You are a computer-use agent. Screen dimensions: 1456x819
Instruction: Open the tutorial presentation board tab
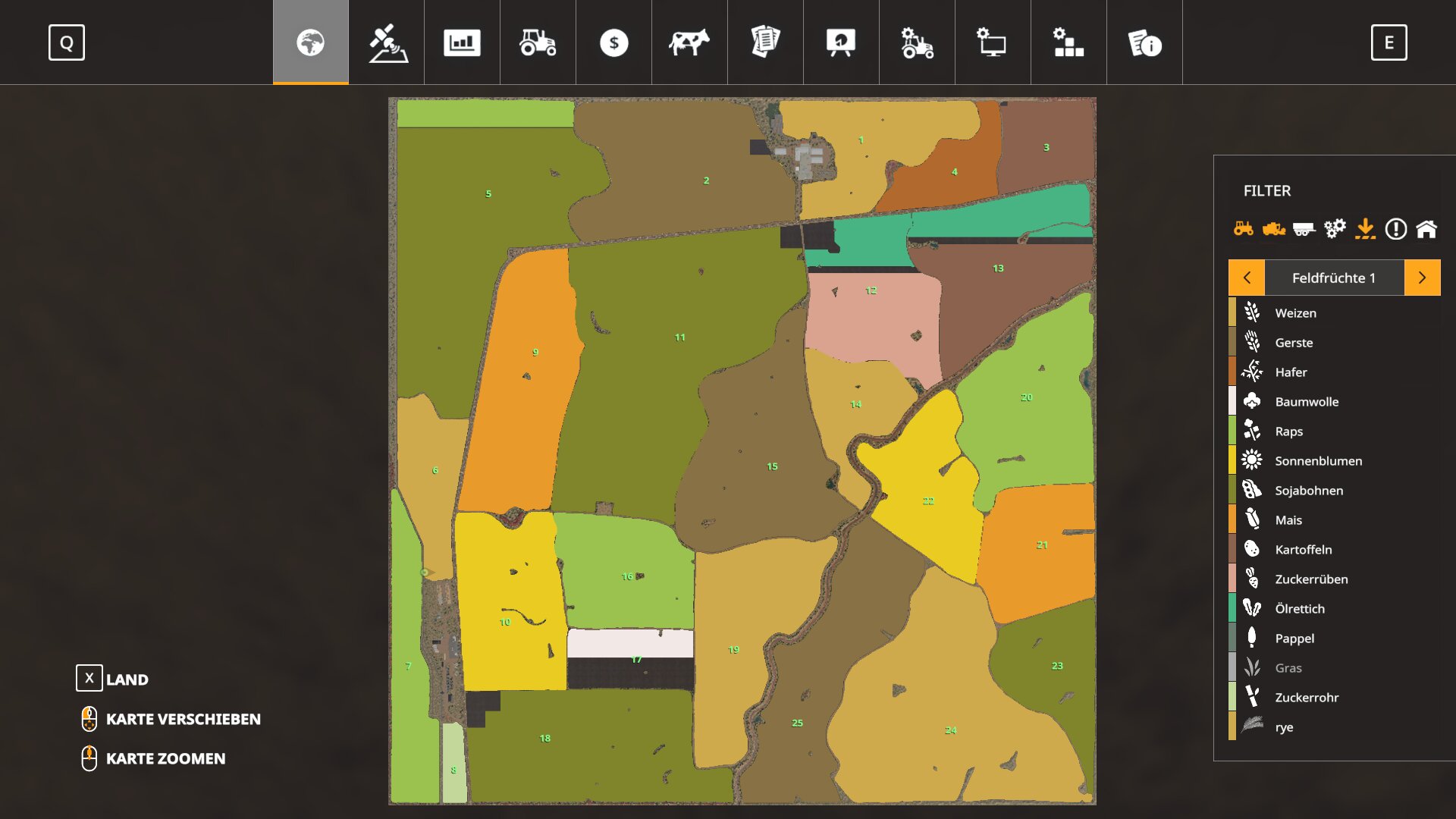click(x=841, y=42)
